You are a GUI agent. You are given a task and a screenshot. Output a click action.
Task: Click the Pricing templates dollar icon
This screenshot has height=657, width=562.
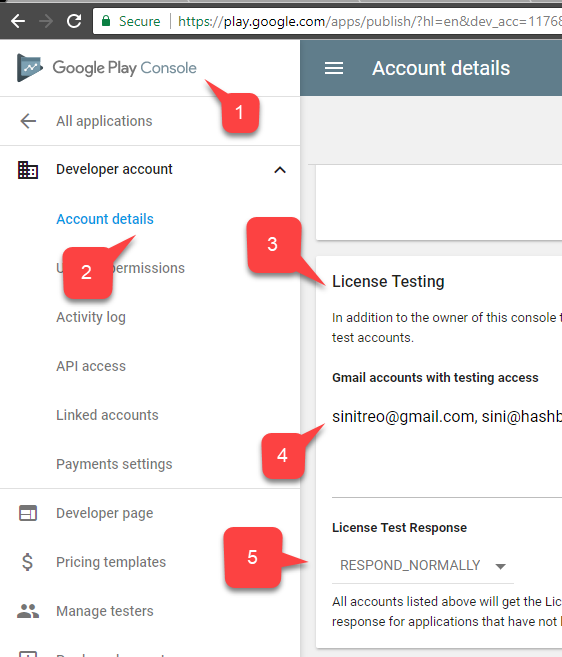click(x=27, y=562)
